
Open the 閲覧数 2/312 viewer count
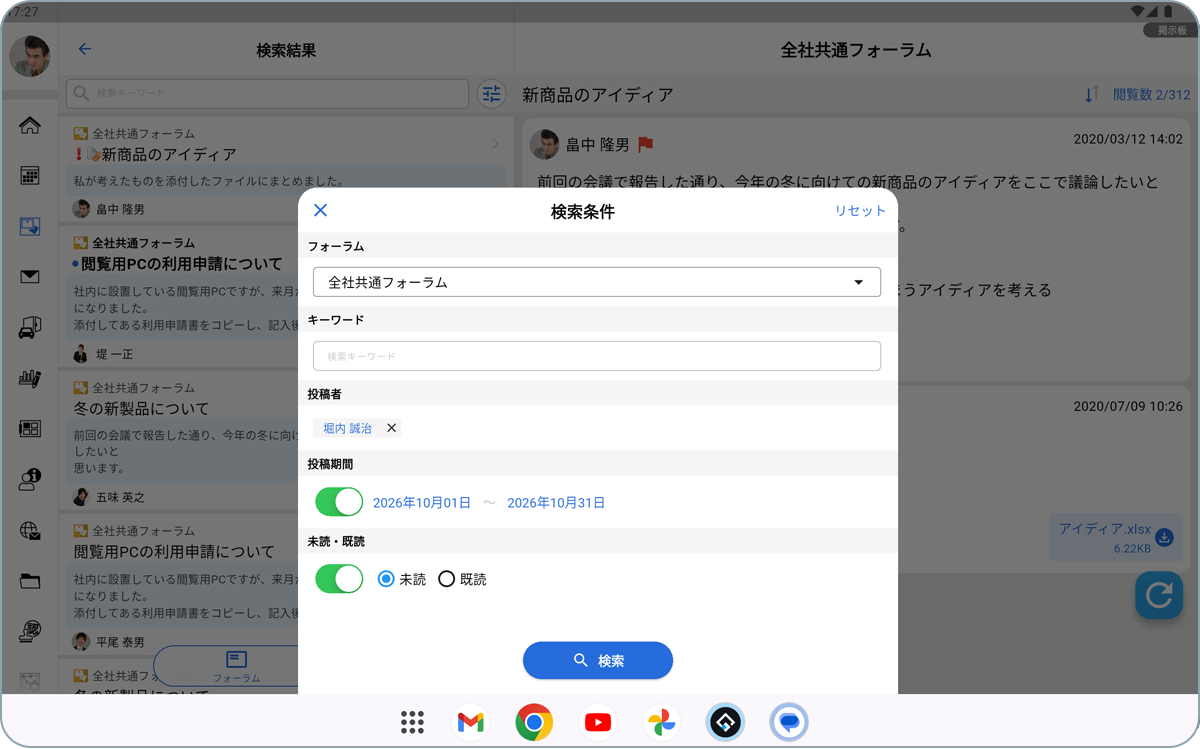pyautogui.click(x=1152, y=95)
